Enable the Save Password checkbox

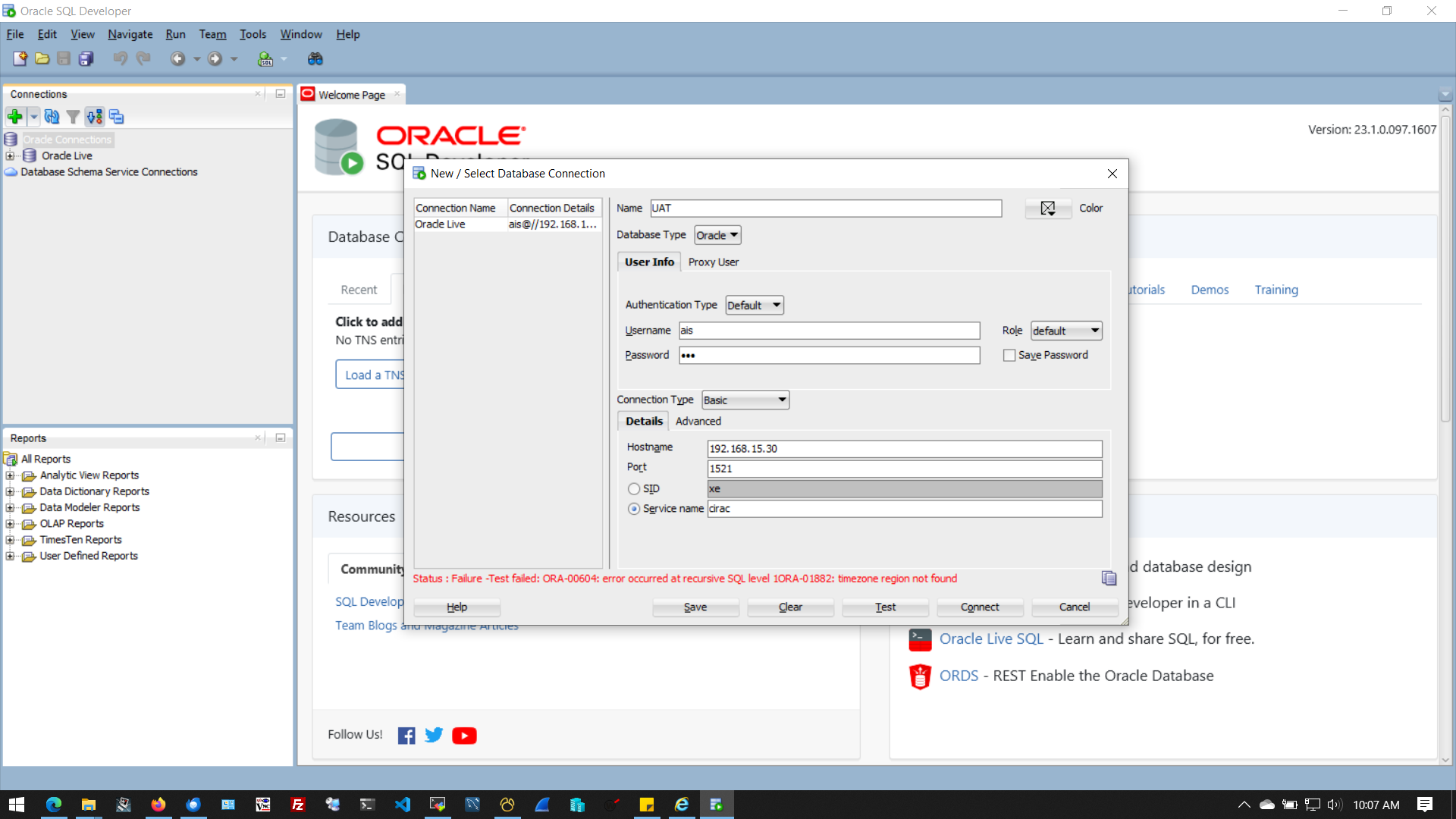click(x=1009, y=356)
